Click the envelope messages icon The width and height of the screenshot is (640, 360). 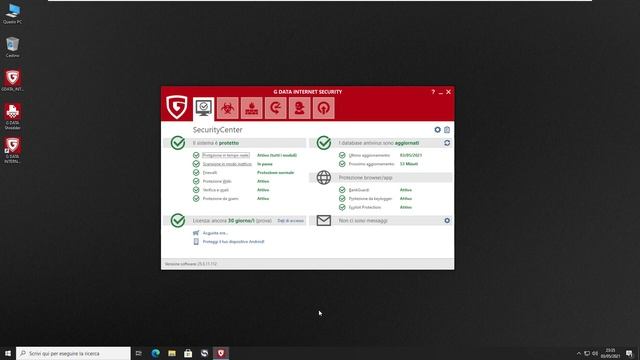pyautogui.click(x=324, y=220)
